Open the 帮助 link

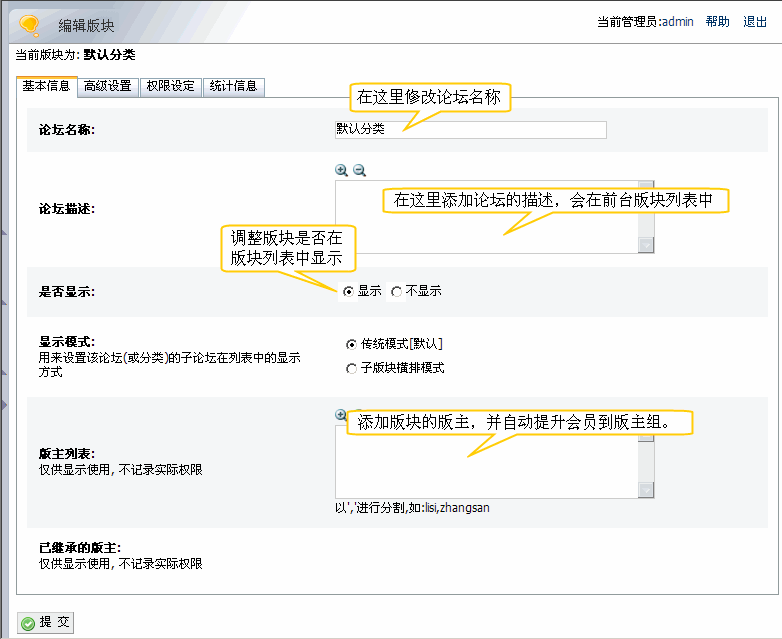[x=717, y=22]
